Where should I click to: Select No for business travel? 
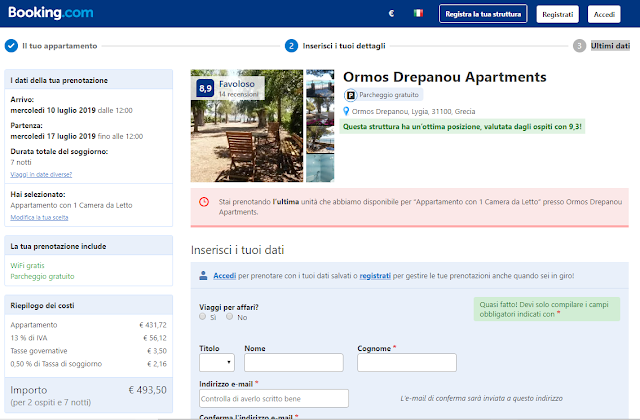tap(229, 316)
